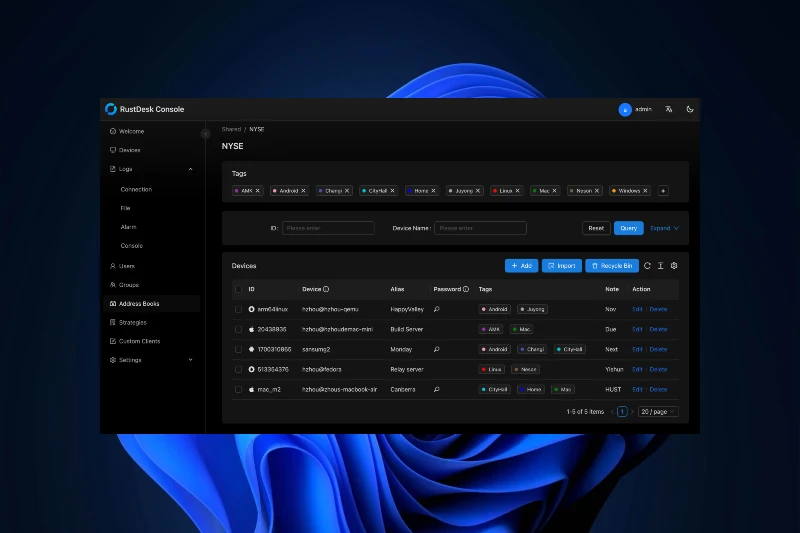
Task: Toggle dark mode with the moon icon
Action: click(690, 109)
